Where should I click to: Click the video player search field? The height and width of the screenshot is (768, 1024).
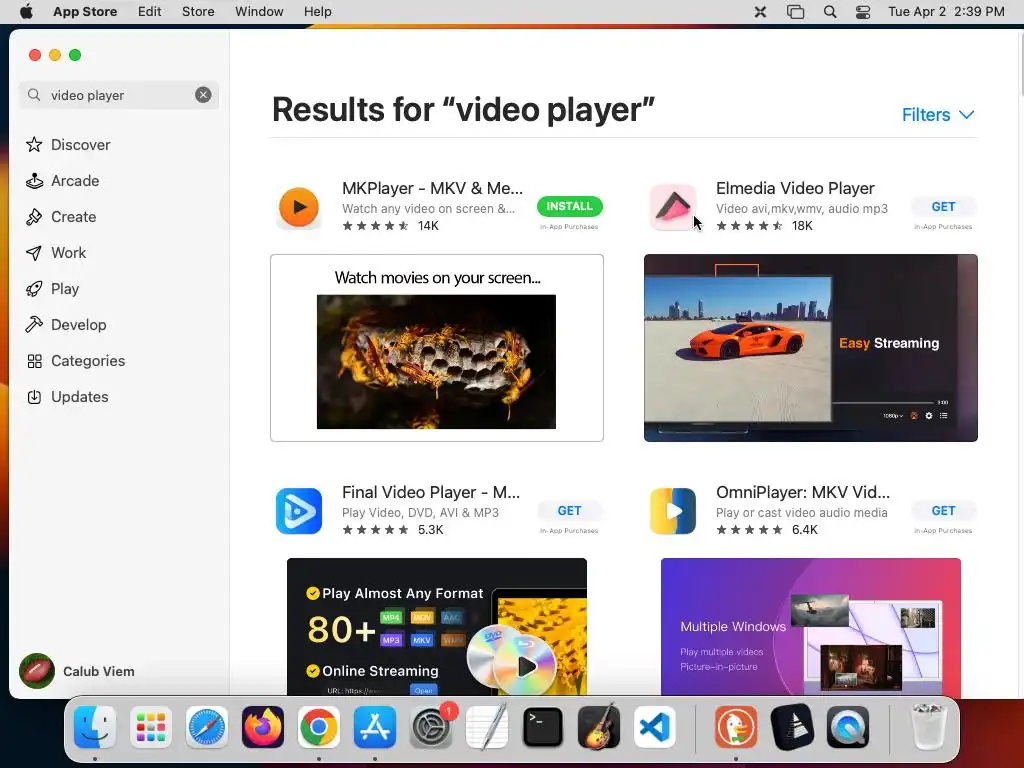(119, 95)
